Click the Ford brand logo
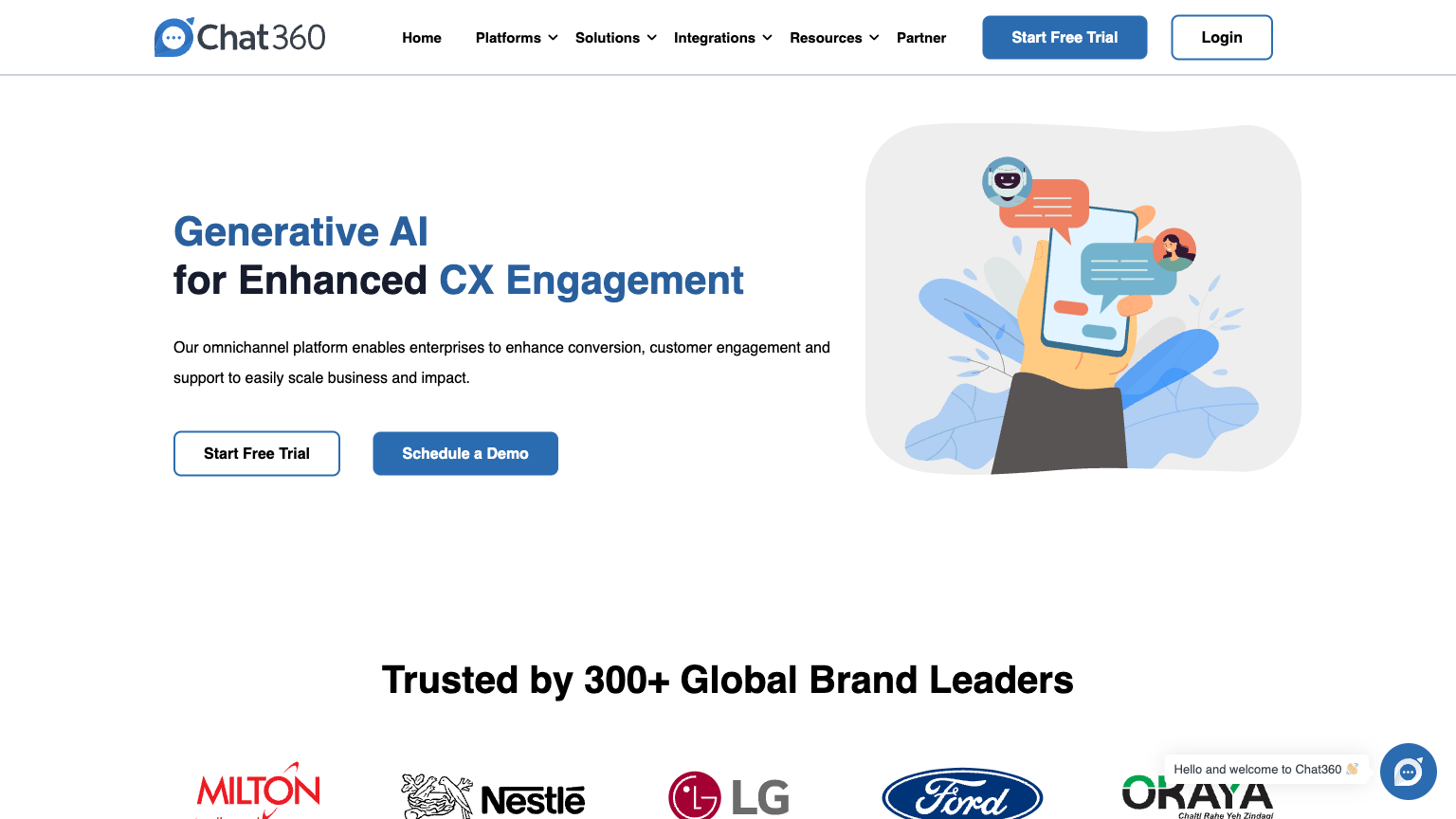Image resolution: width=1456 pixels, height=819 pixels. pyautogui.click(x=962, y=794)
